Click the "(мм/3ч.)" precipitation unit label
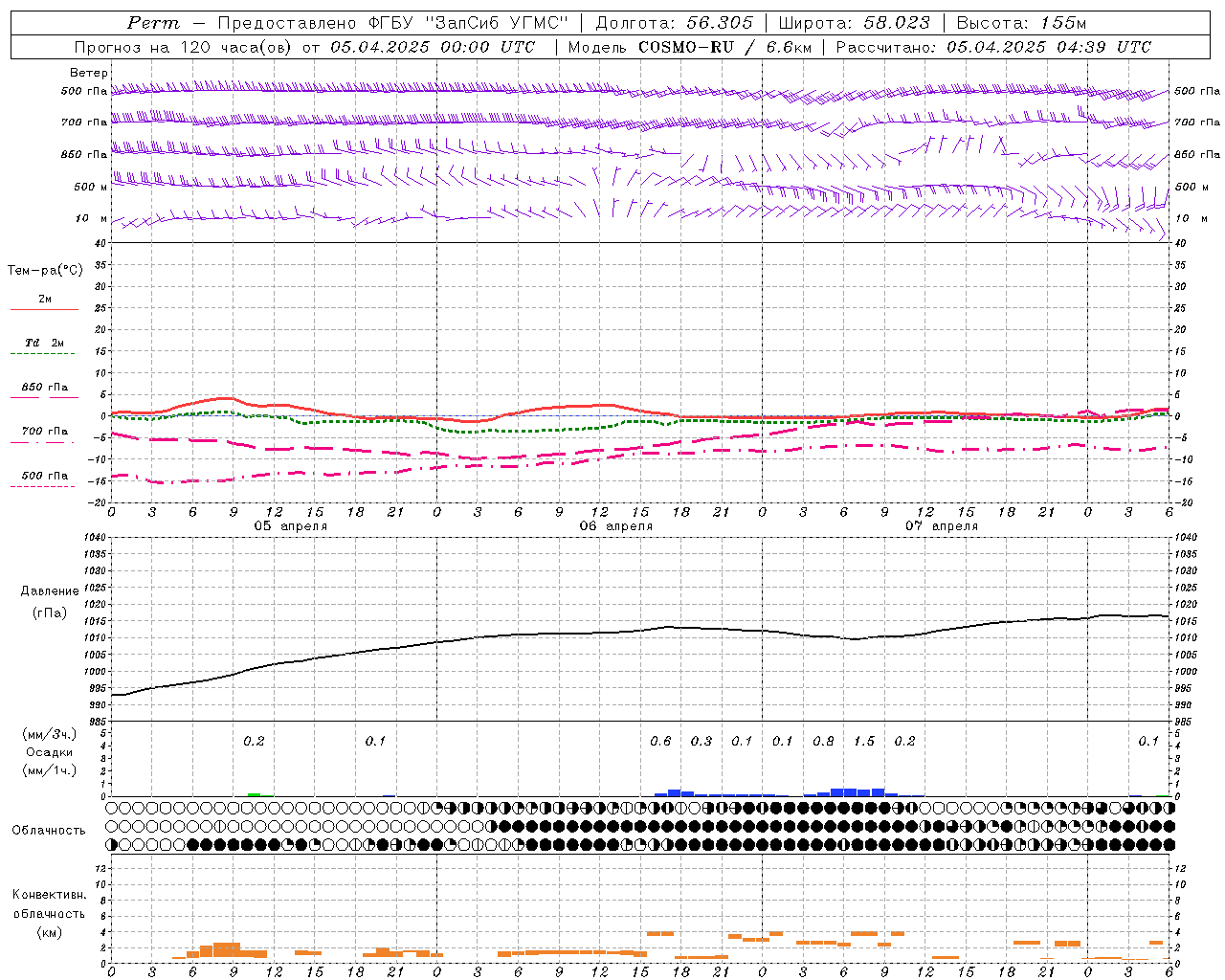Screen dimensions: 1225x980 [x=49, y=734]
